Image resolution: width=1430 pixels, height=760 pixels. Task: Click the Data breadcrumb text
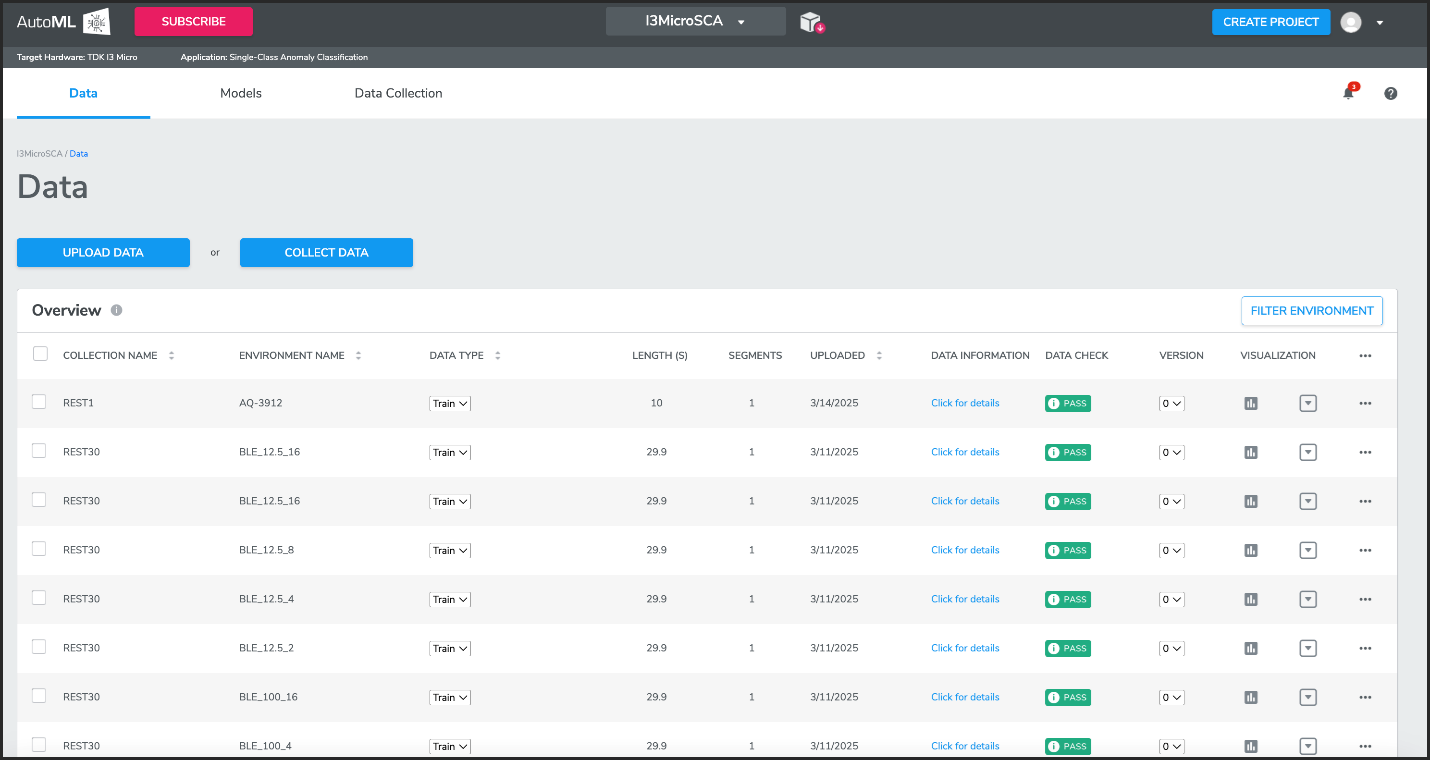79,154
